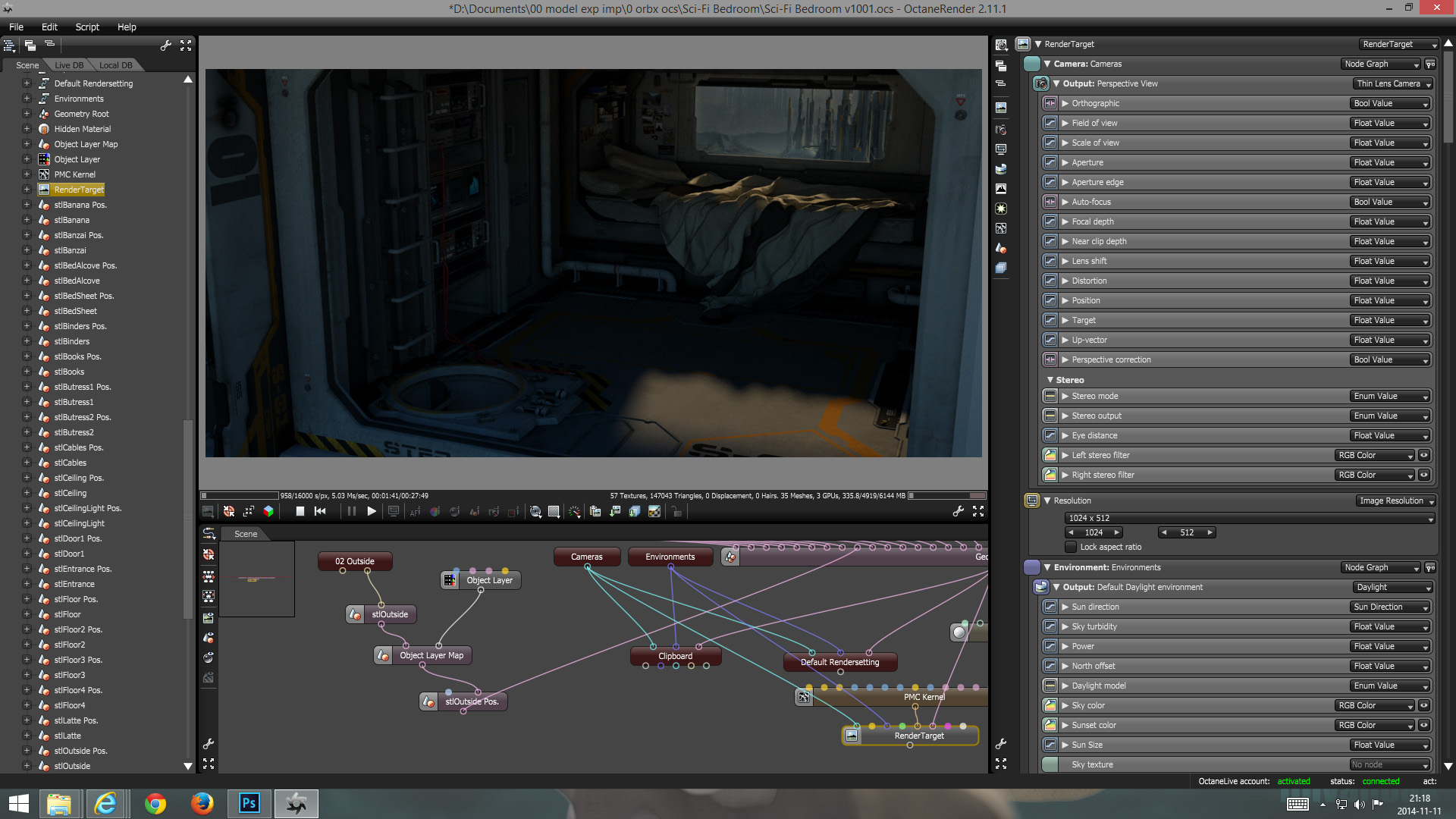Viewport: 1456px width, 819px height.
Task: Switch to the Local DB tab
Action: (115, 65)
